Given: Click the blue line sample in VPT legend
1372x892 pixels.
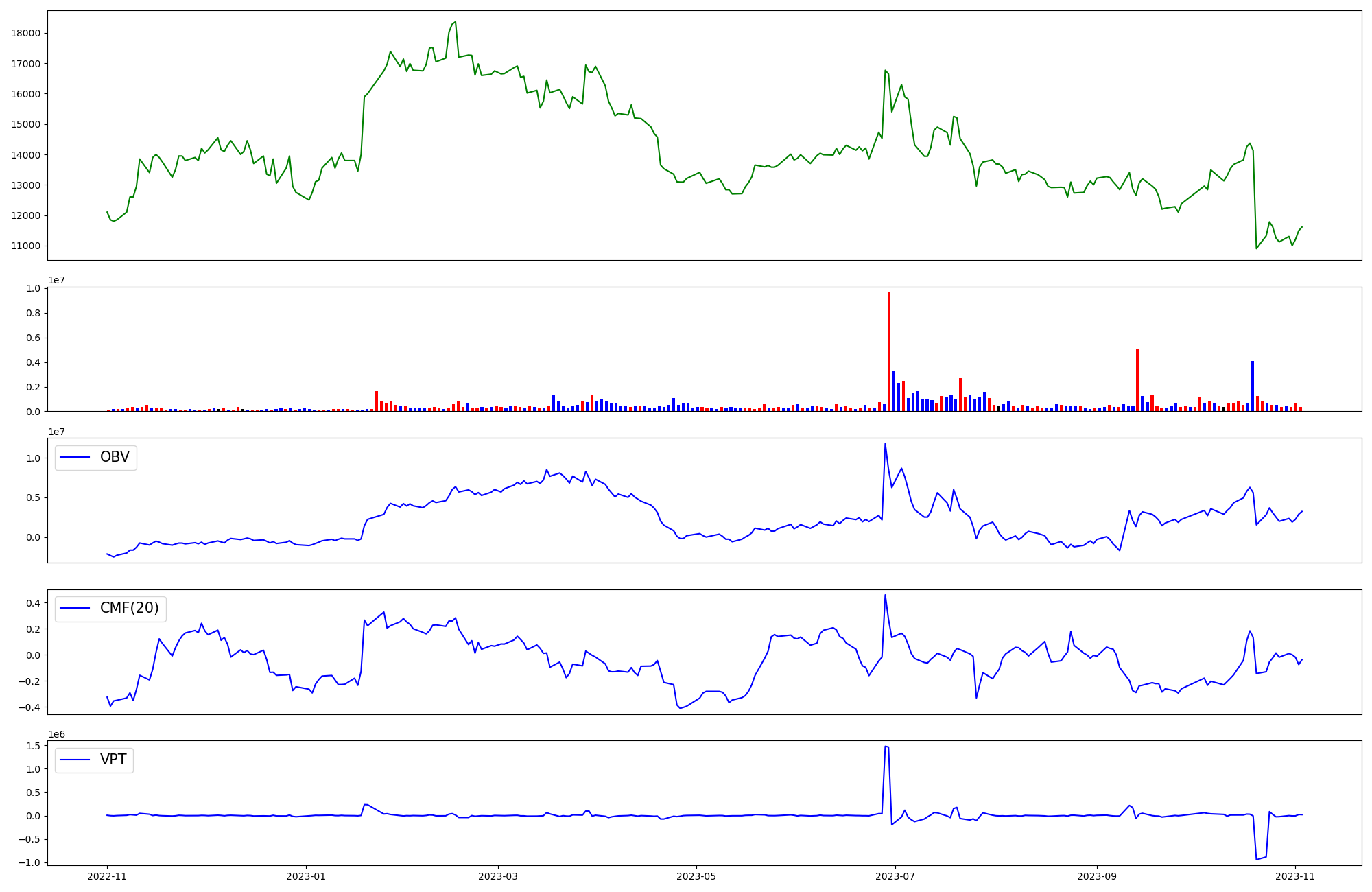Looking at the screenshot, I should (75, 760).
